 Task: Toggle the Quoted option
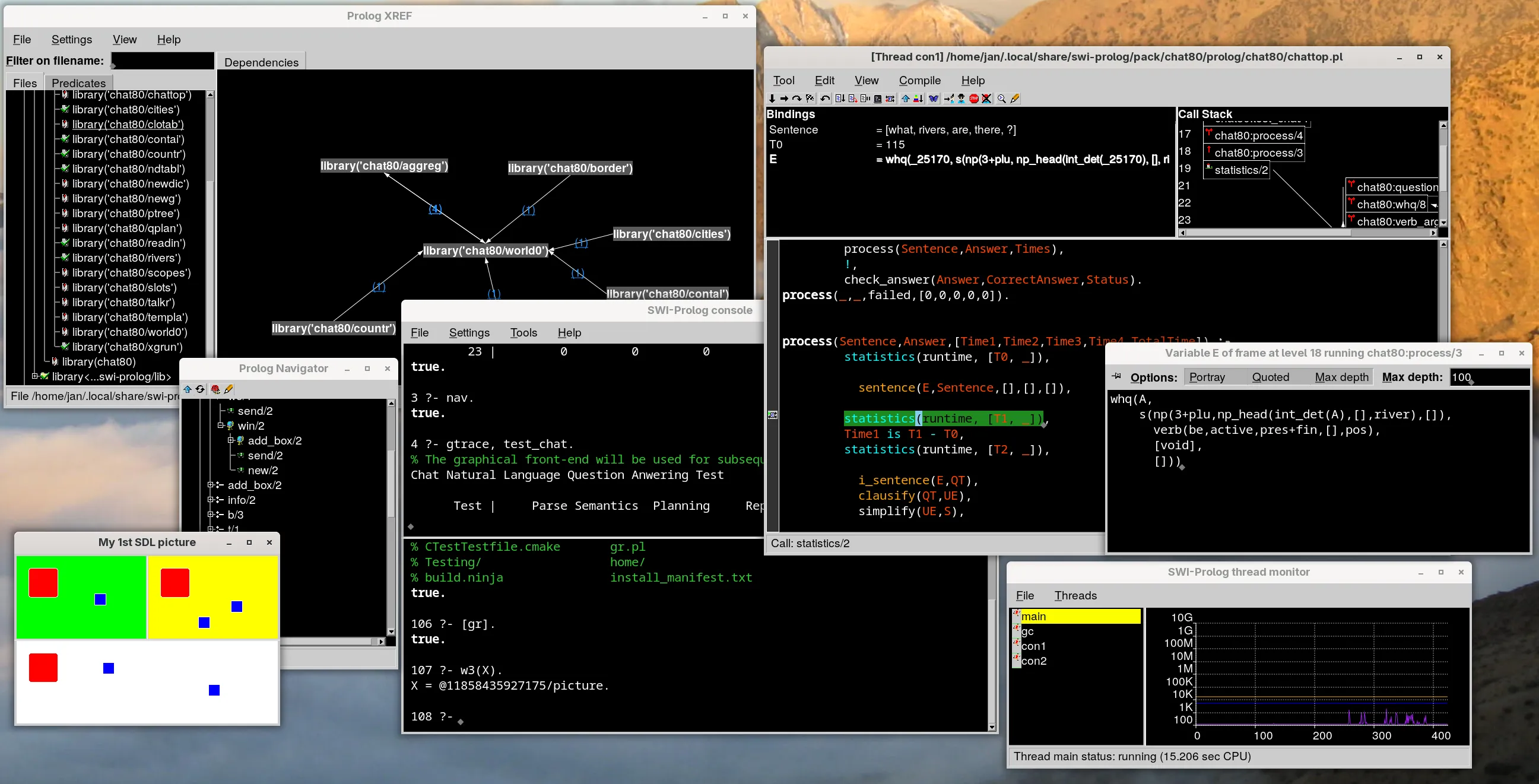tap(1270, 377)
